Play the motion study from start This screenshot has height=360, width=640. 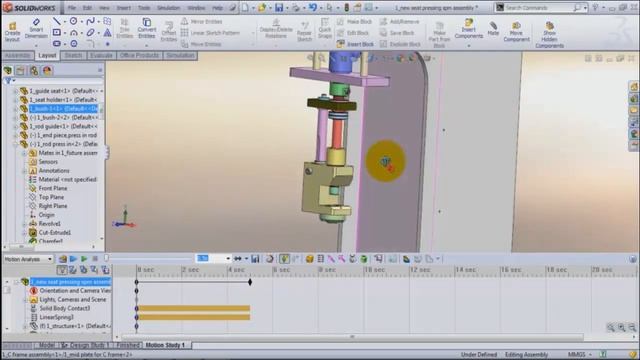pyautogui.click(x=73, y=259)
